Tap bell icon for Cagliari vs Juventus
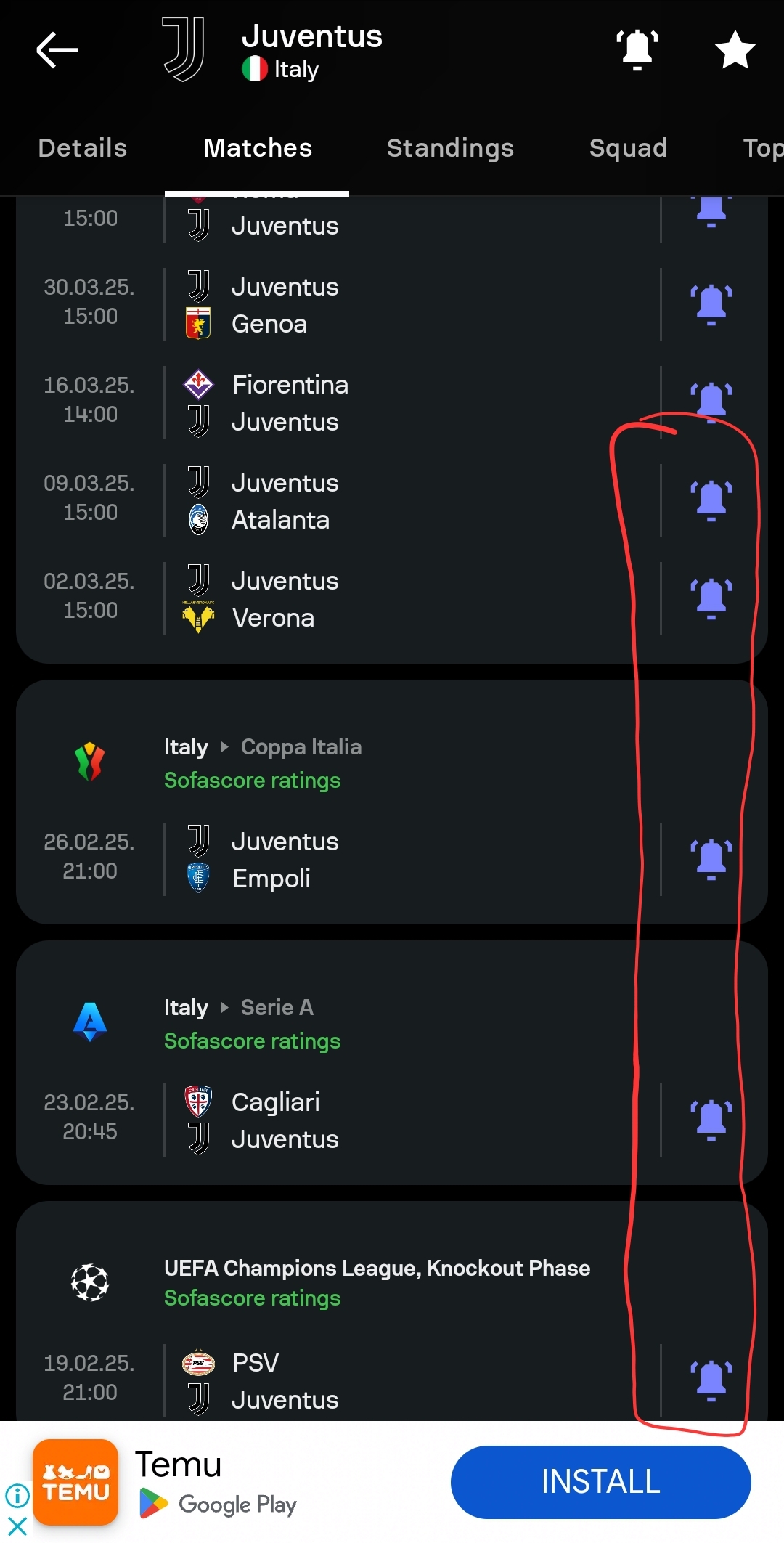Screen dimensions: 784x1543 point(711,1120)
